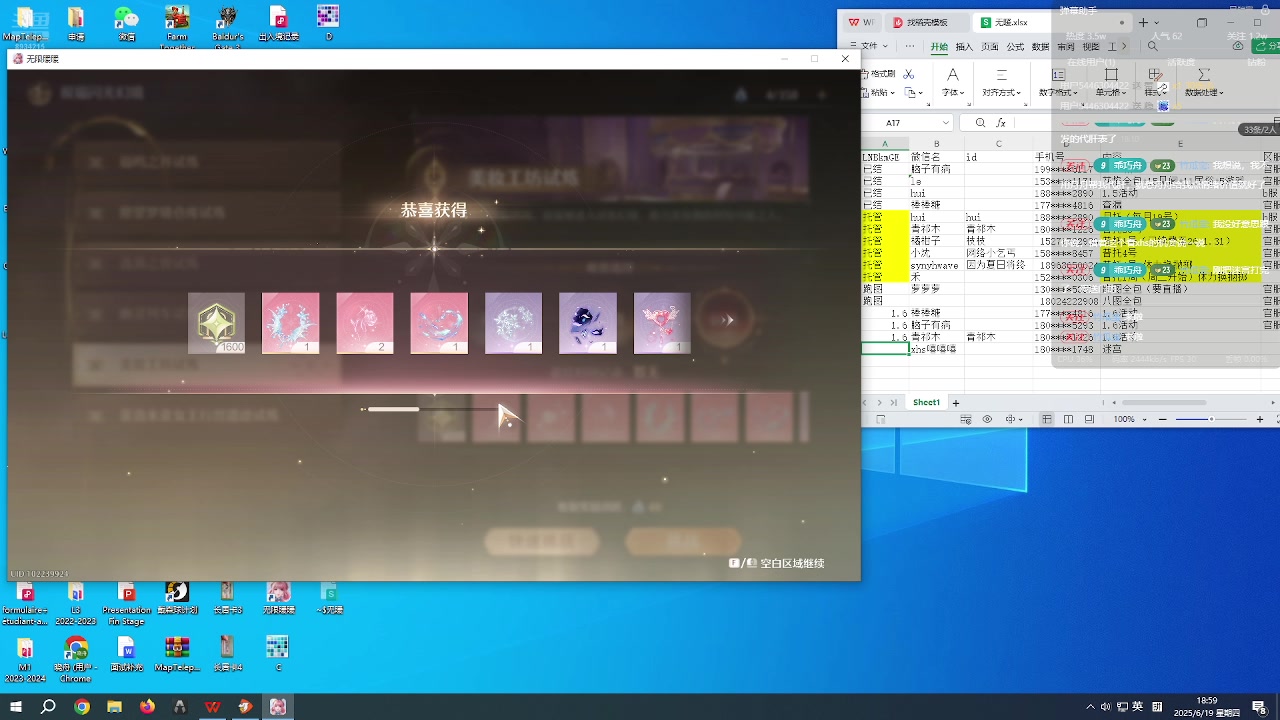The width and height of the screenshot is (1280, 720).
Task: Select the gold reward item showing 1600
Action: (216, 323)
